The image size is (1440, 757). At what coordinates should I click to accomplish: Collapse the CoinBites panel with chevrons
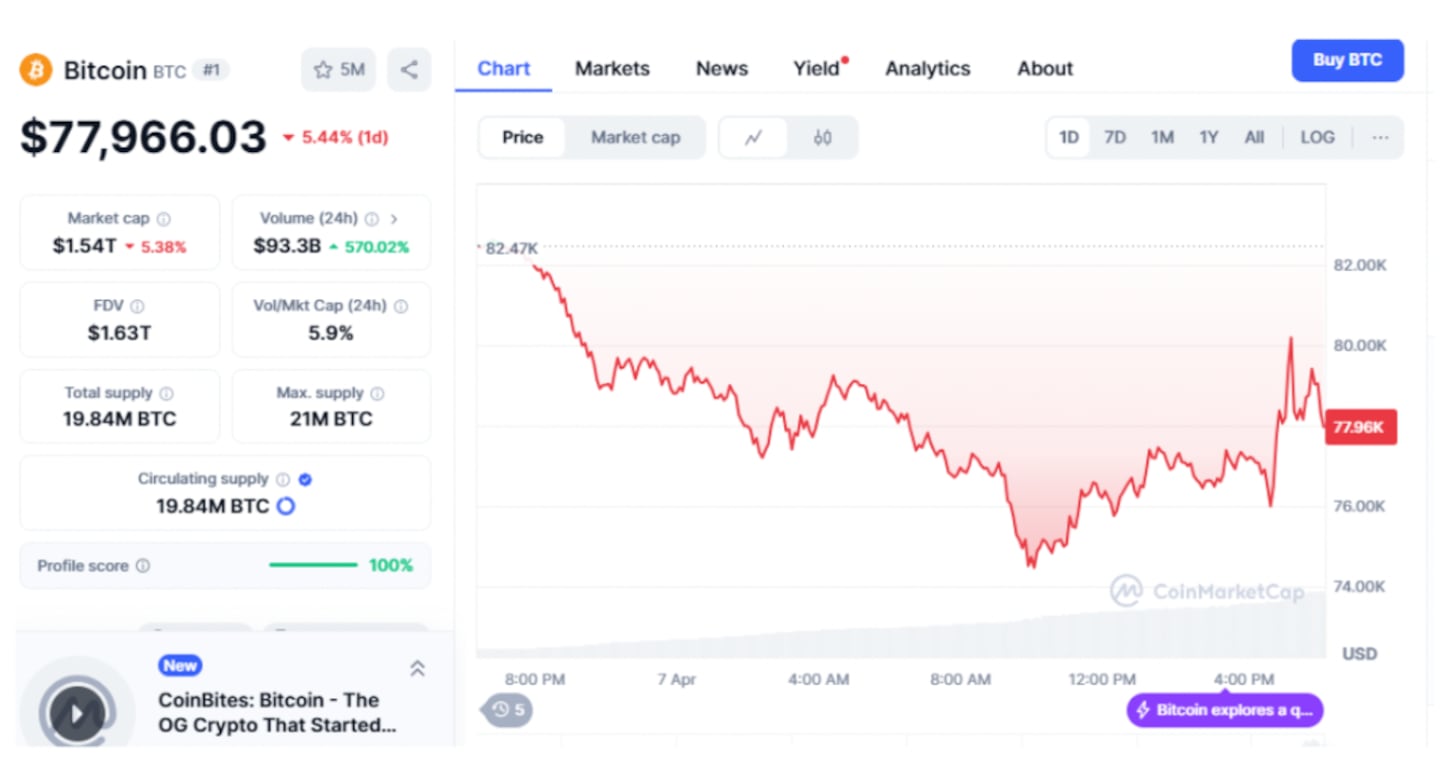click(417, 668)
